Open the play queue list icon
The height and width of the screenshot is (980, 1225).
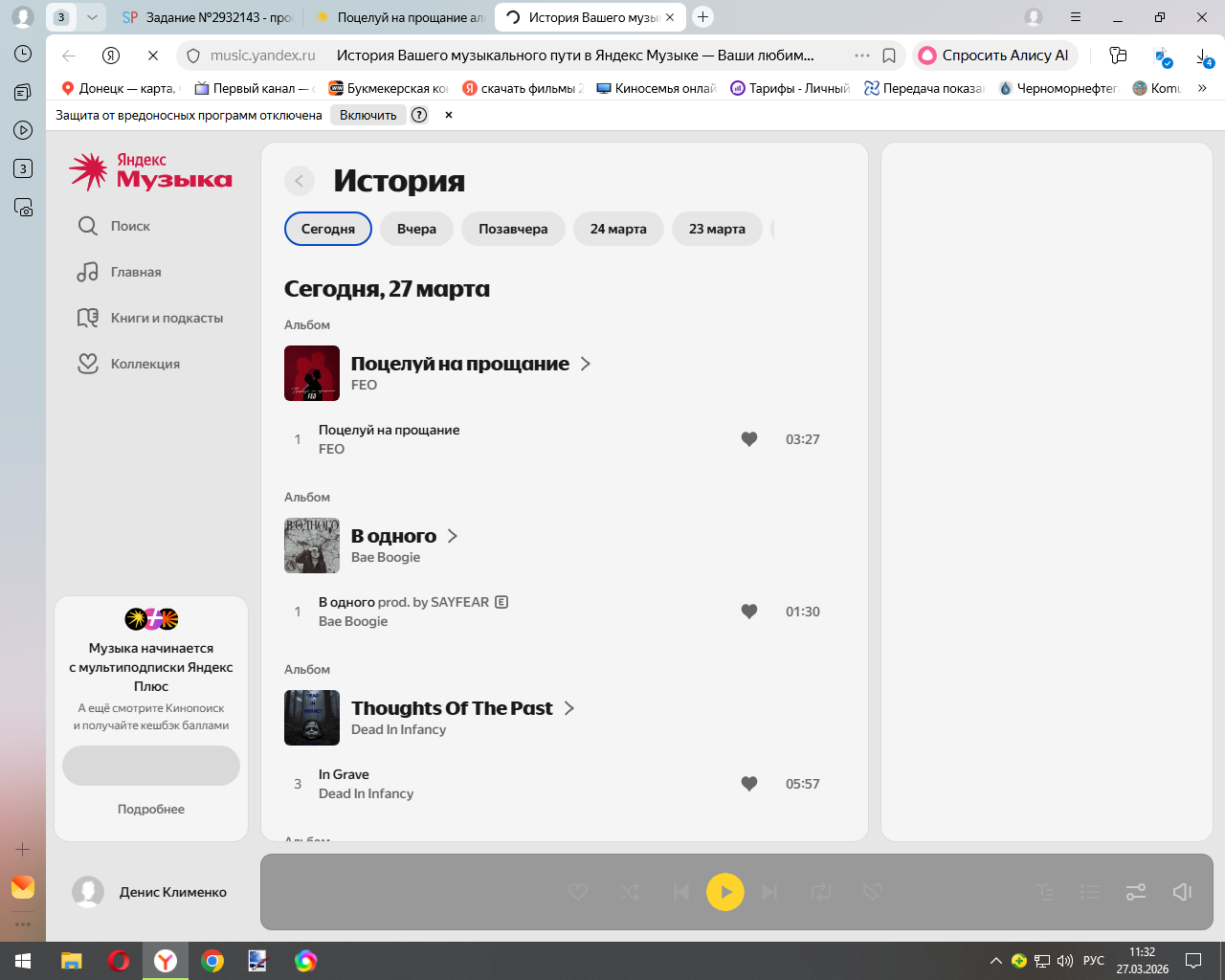pyautogui.click(x=1090, y=892)
